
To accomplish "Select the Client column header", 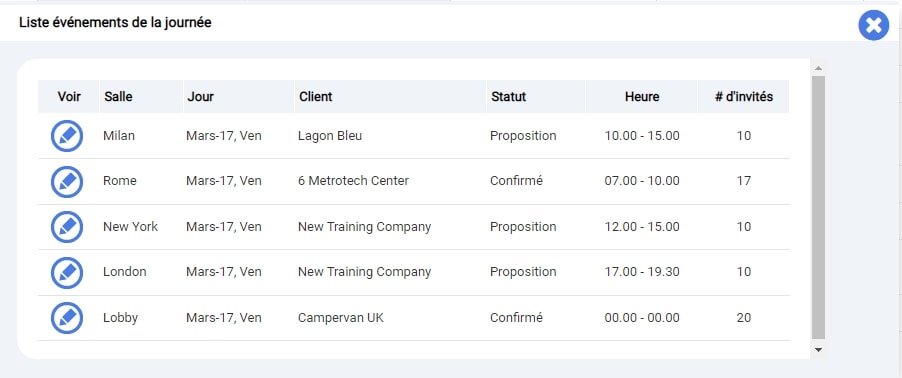I will [315, 97].
